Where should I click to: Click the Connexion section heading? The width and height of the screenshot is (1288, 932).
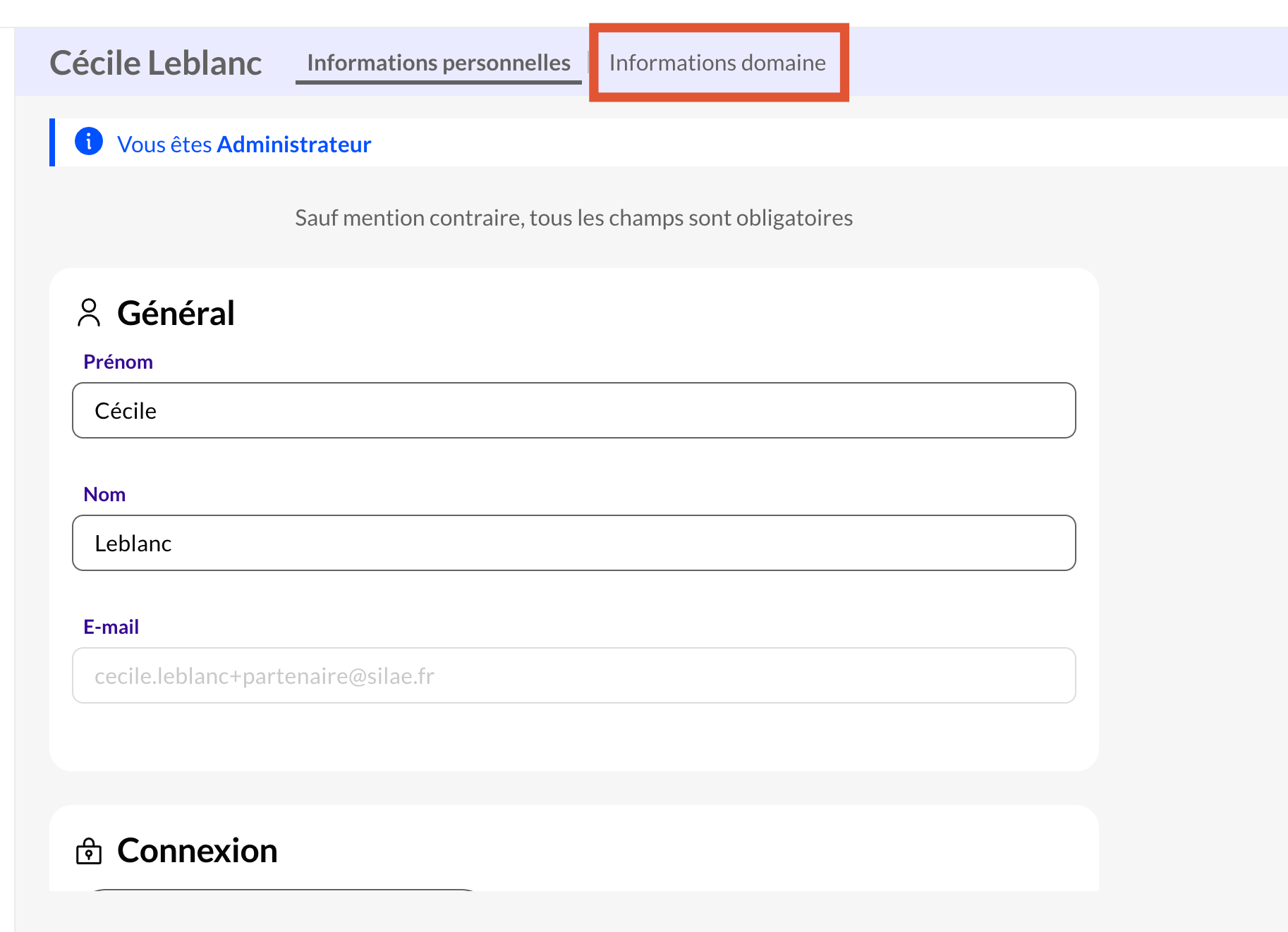(x=198, y=850)
